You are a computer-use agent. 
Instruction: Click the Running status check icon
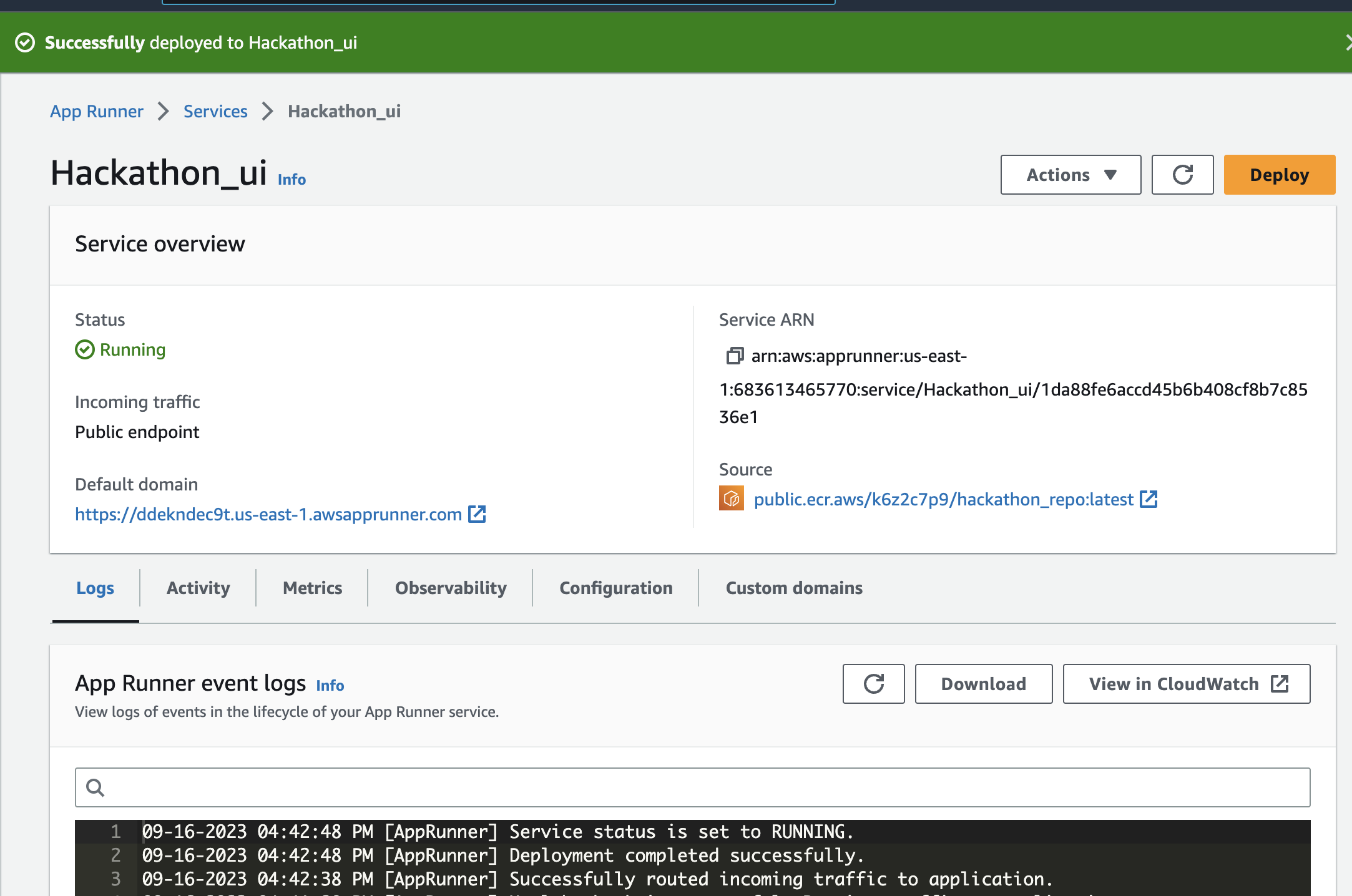coord(85,349)
